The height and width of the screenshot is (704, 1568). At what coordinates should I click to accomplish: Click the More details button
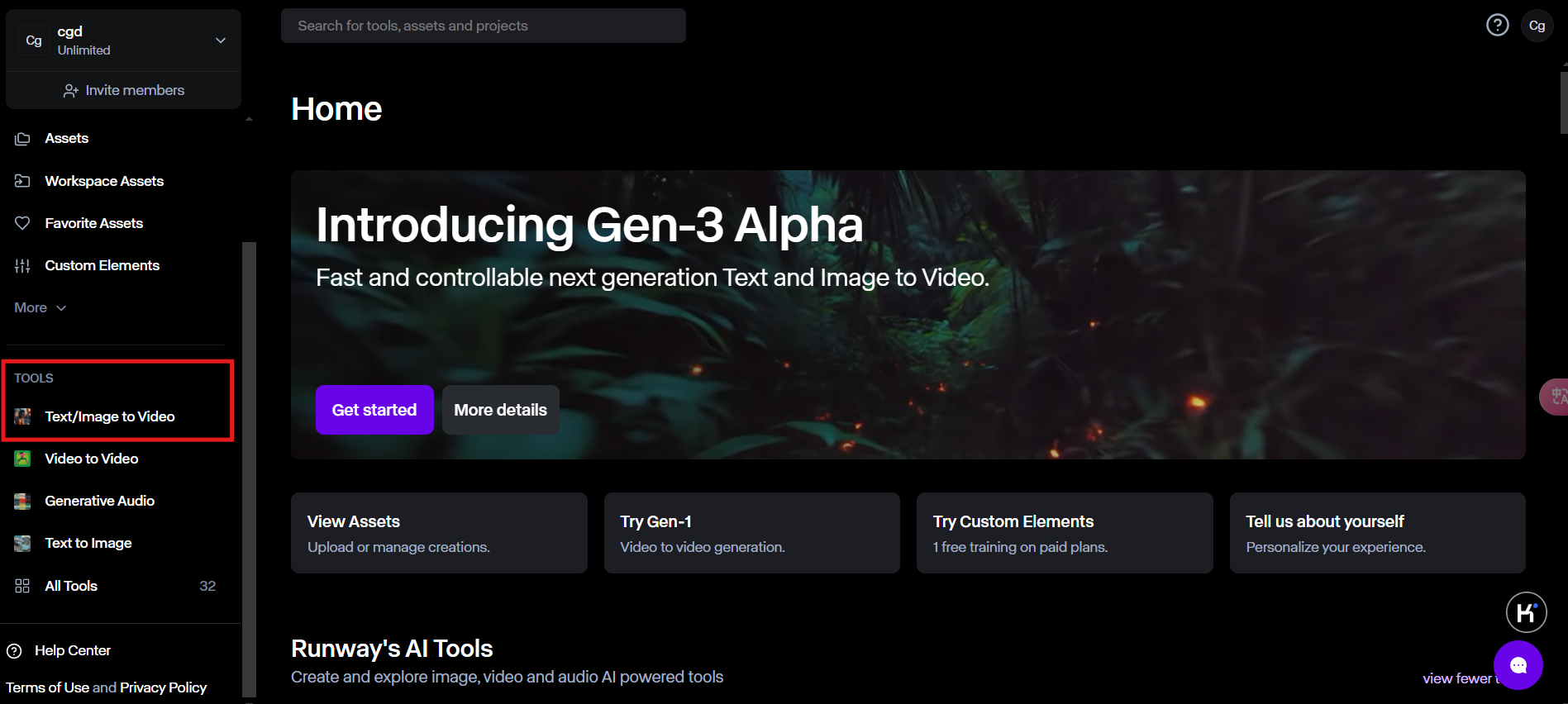[500, 410]
